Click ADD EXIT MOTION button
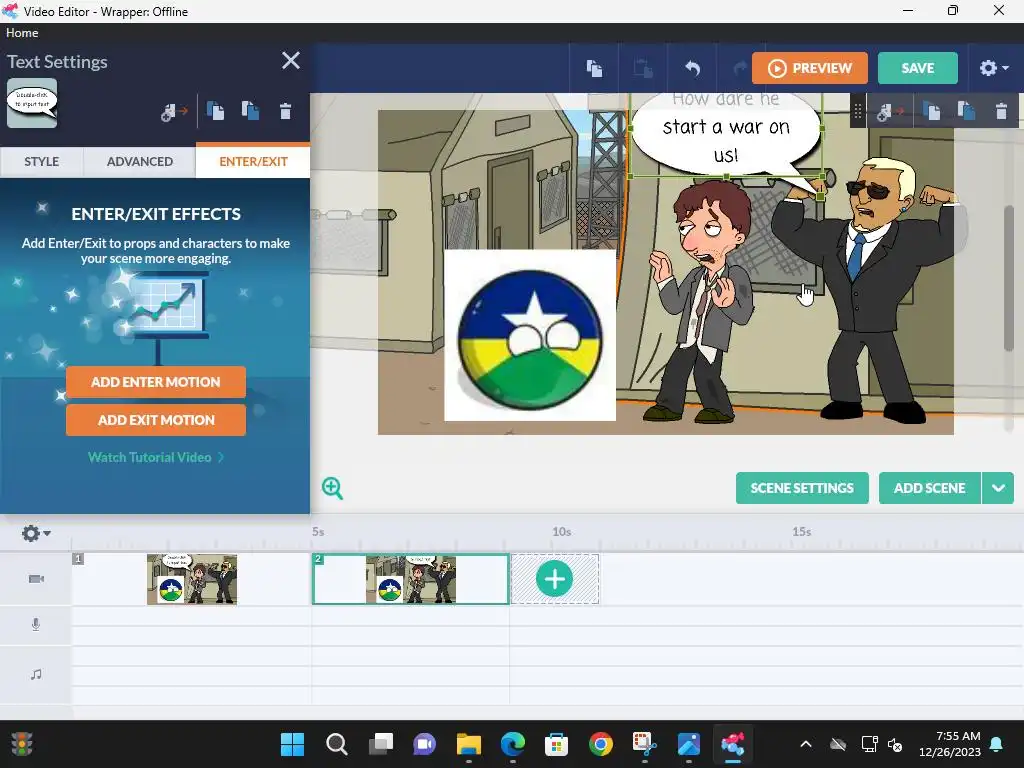Screen dimensions: 1024x768 pos(155,420)
